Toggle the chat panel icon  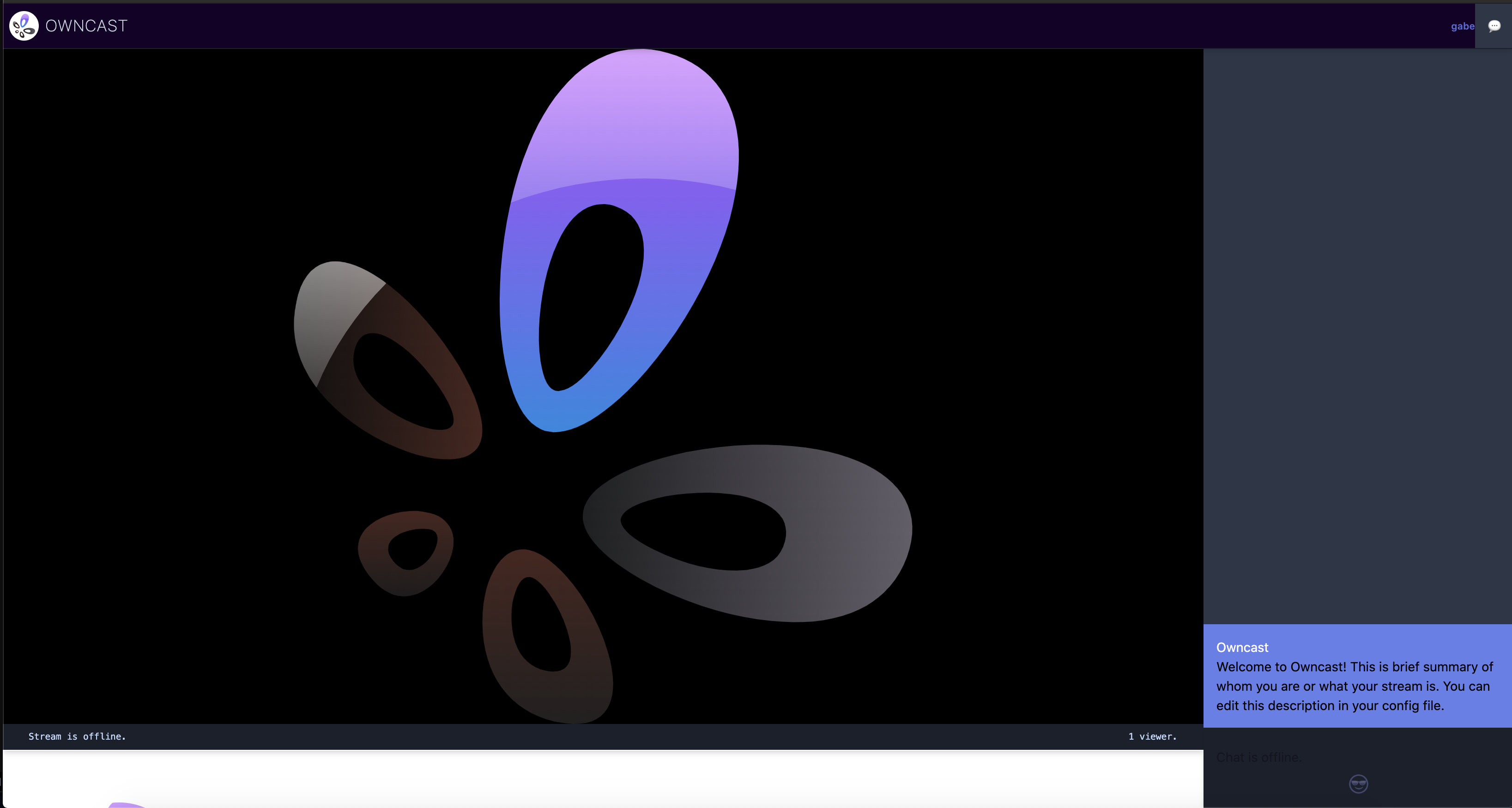[1494, 26]
